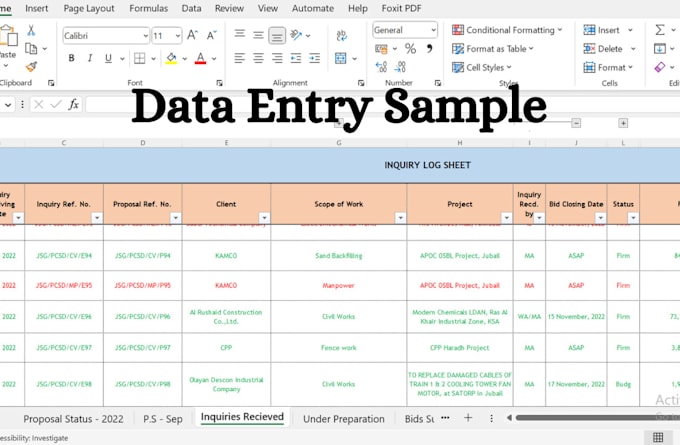This screenshot has height=445, width=680.
Task: Open the Page Layout ribbon tab
Action: click(89, 8)
